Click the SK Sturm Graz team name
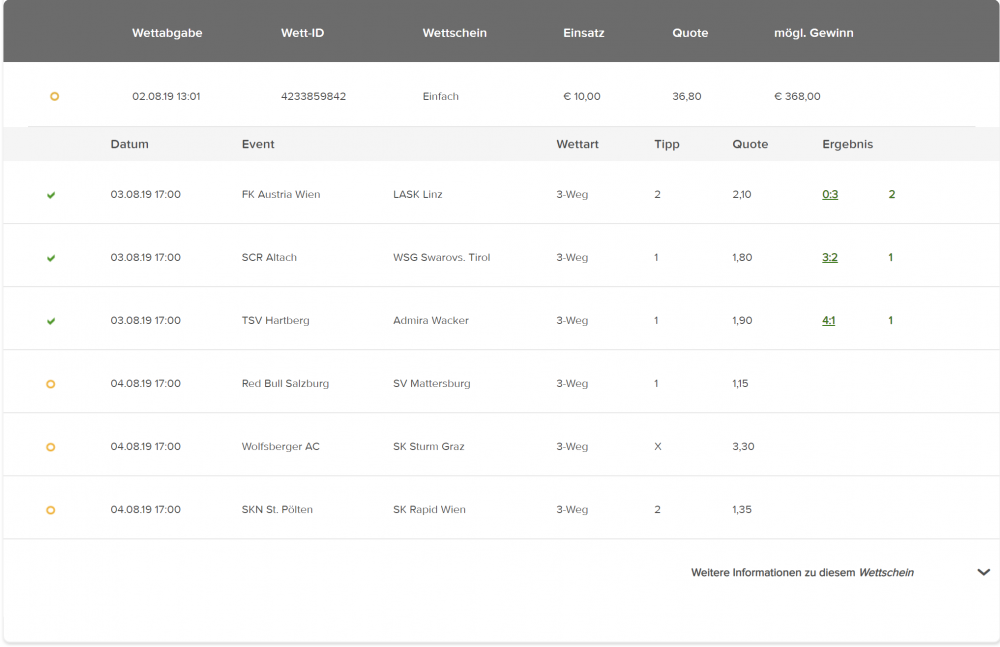Image resolution: width=1000 pixels, height=647 pixels. [428, 447]
